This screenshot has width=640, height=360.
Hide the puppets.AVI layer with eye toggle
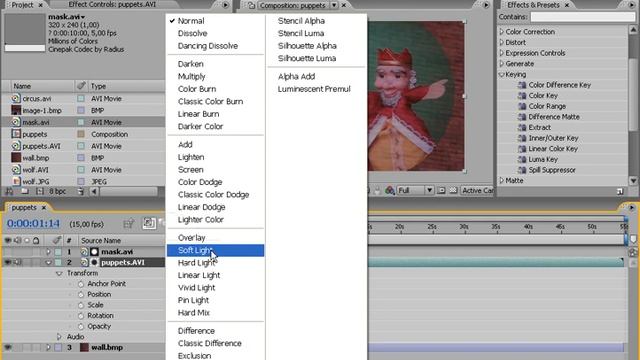coord(7,262)
